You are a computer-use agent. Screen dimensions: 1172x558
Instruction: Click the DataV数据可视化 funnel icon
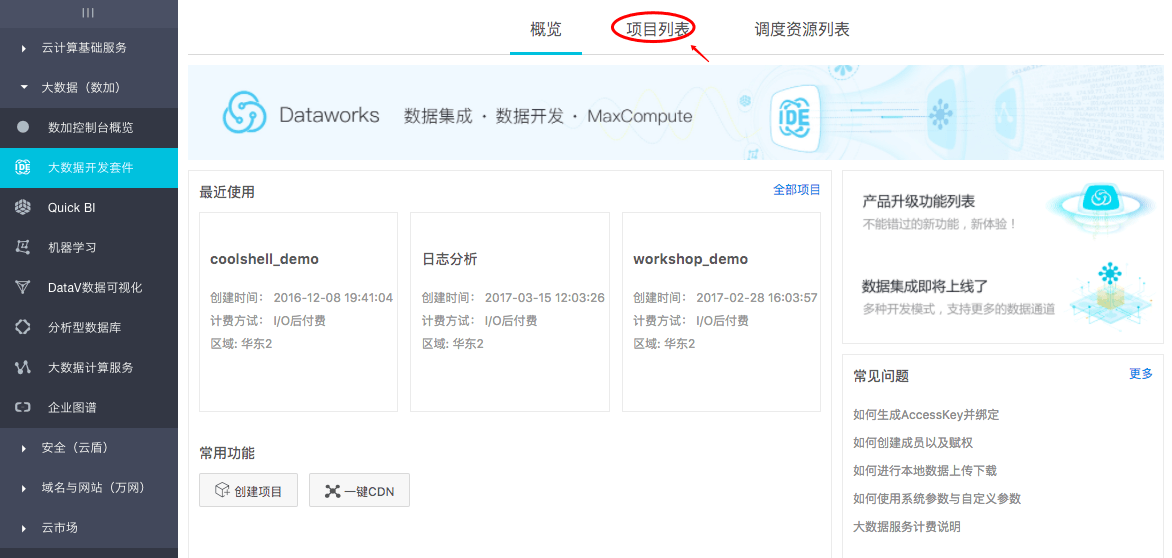23,287
